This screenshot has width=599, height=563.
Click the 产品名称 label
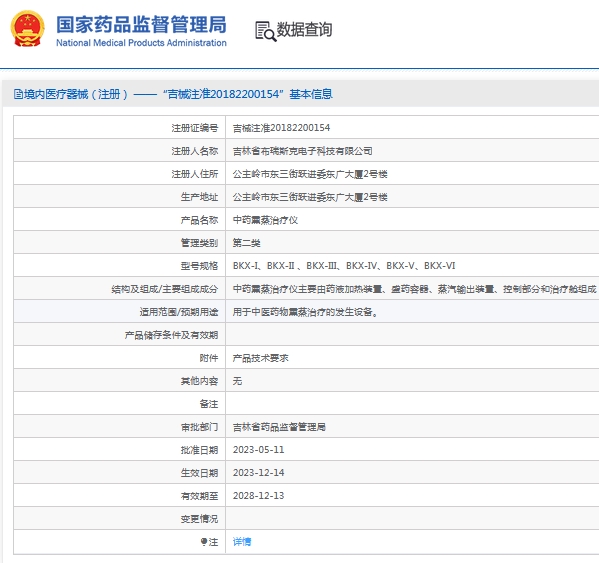click(x=199, y=220)
